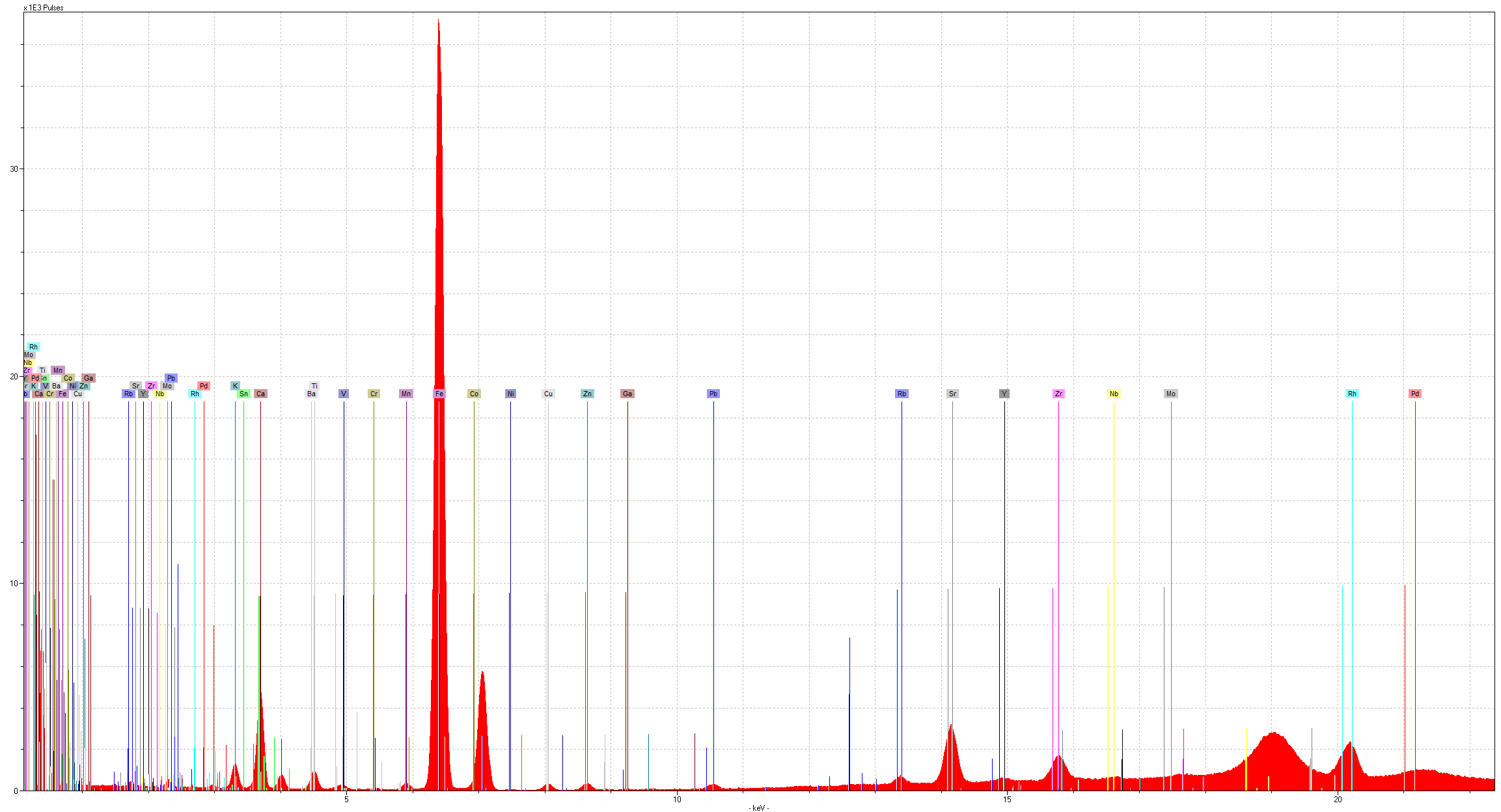Select the K label above the Sn label

[x=236, y=386]
